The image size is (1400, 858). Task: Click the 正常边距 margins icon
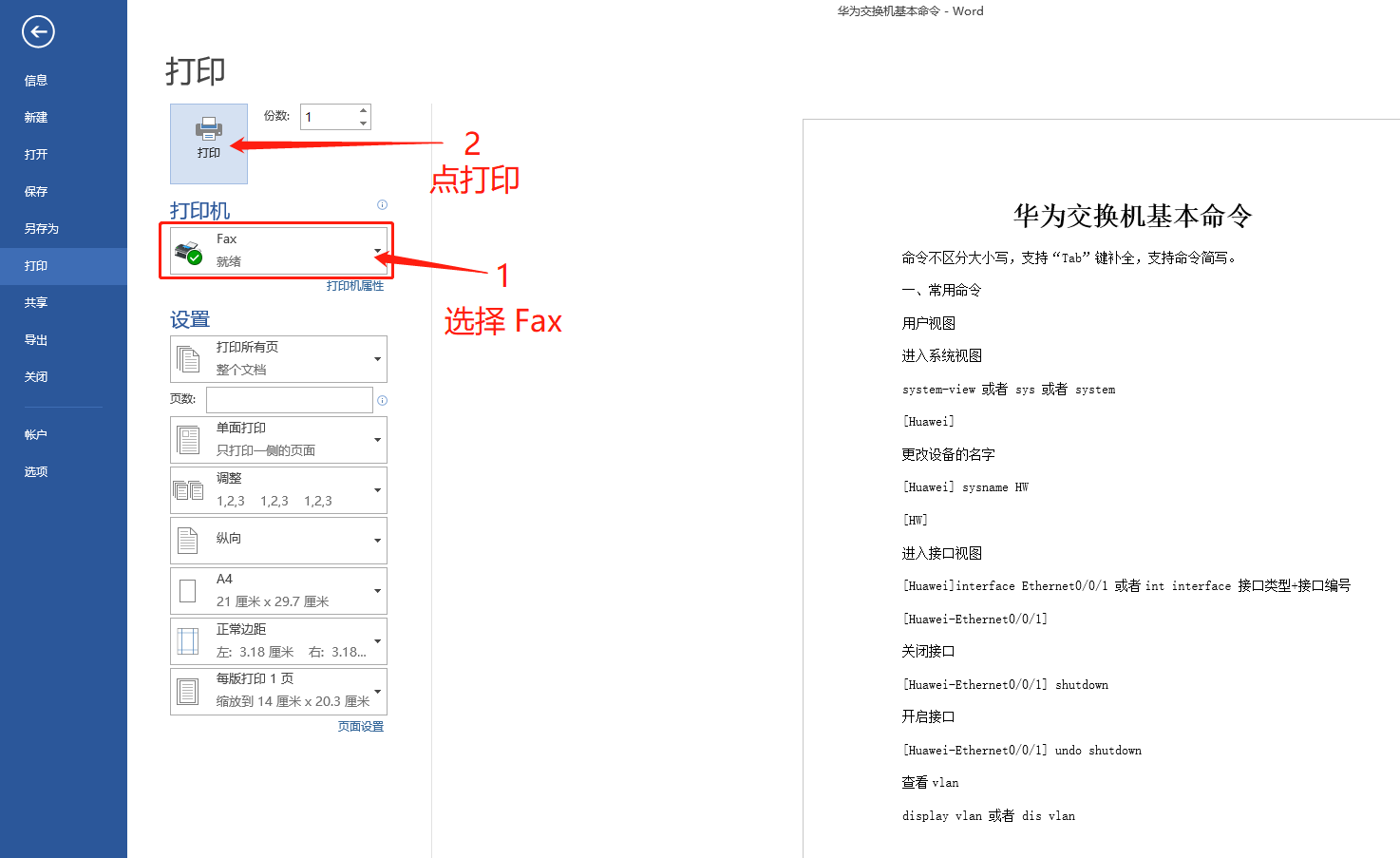[x=189, y=640]
